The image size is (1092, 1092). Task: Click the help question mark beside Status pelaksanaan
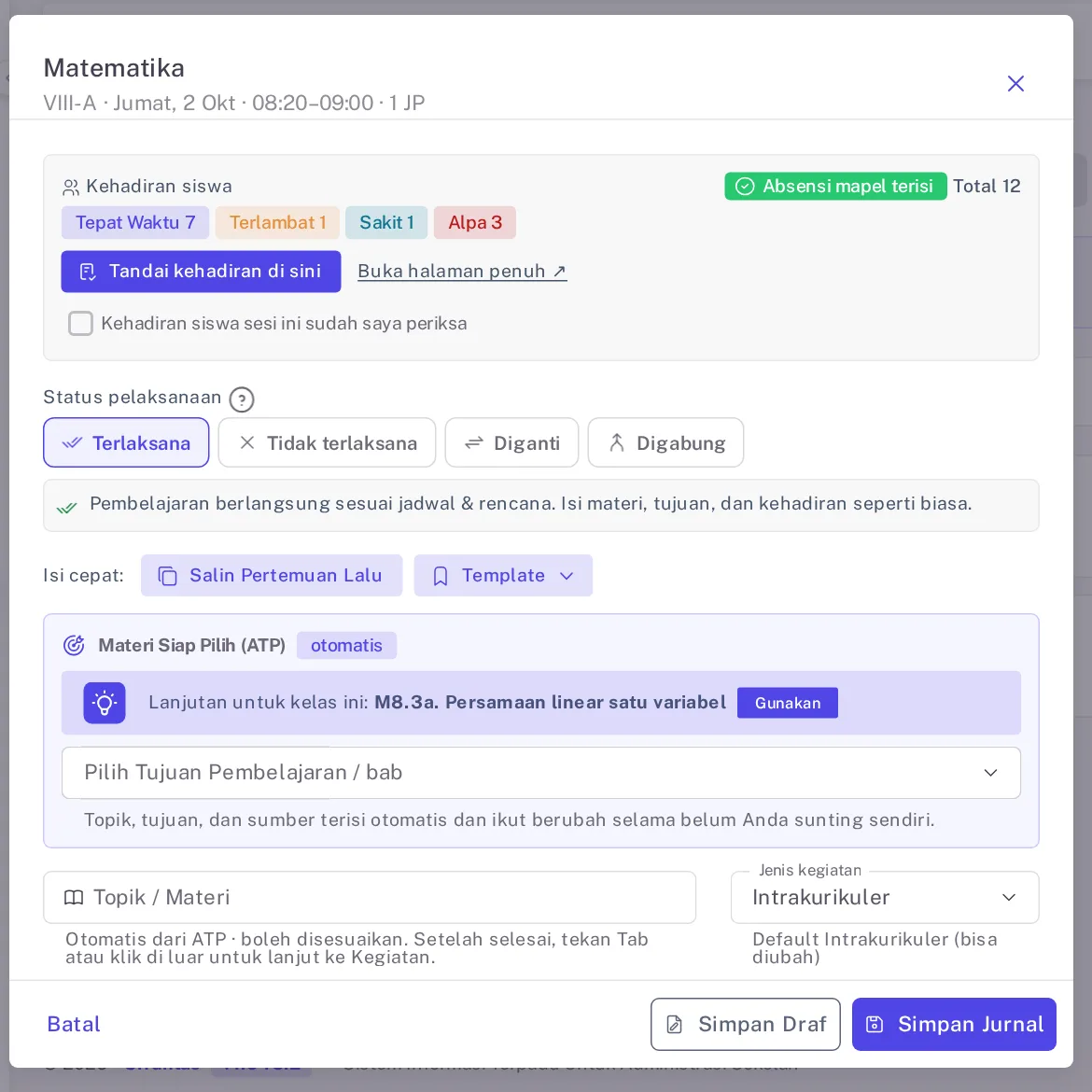pyautogui.click(x=242, y=399)
